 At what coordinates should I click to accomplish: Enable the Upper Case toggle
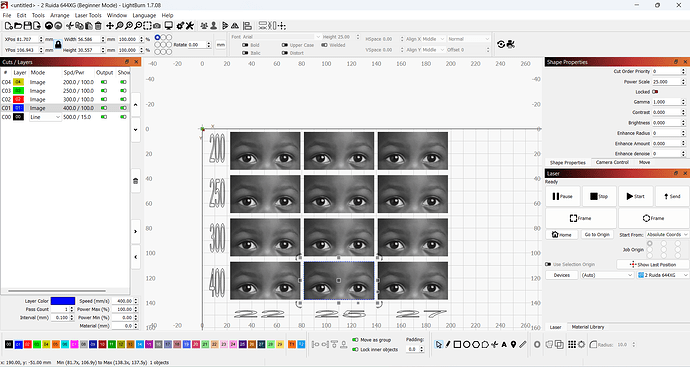click(x=285, y=45)
